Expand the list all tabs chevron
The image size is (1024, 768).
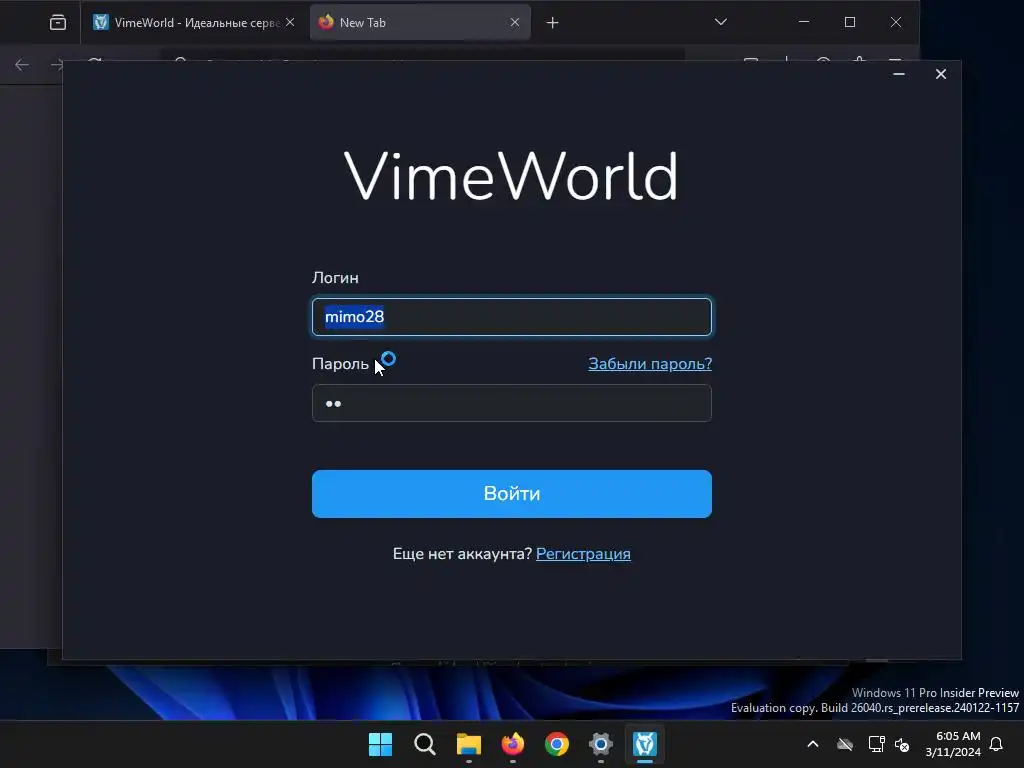coord(720,22)
